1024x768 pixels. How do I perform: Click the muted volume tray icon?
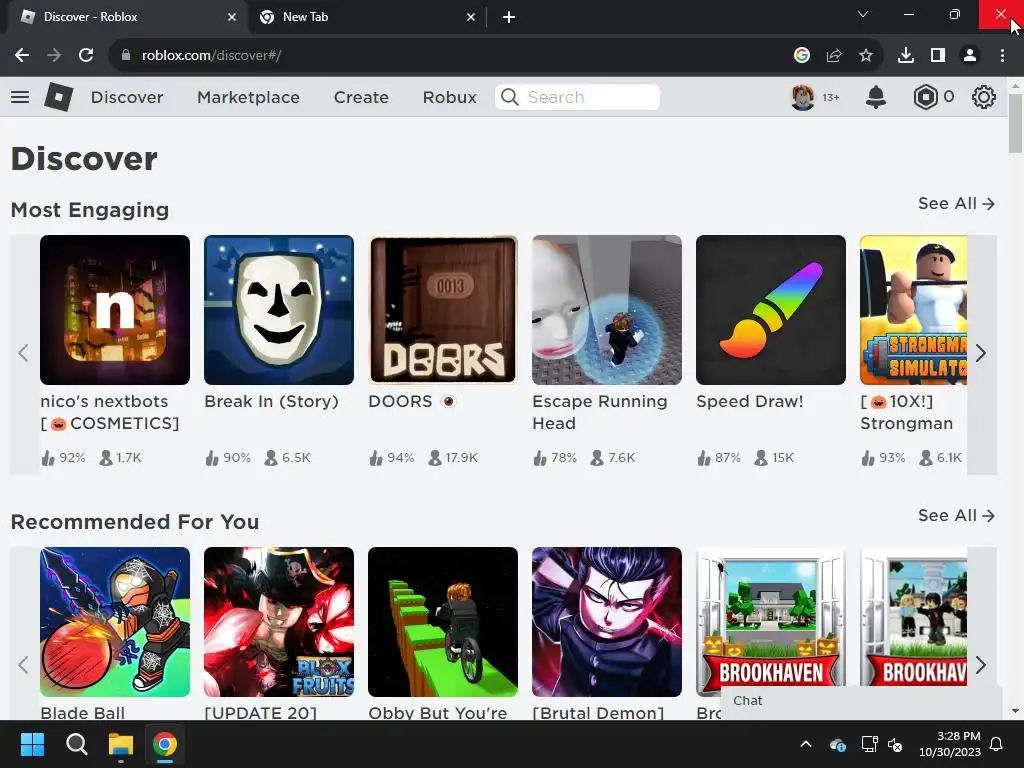[895, 744]
